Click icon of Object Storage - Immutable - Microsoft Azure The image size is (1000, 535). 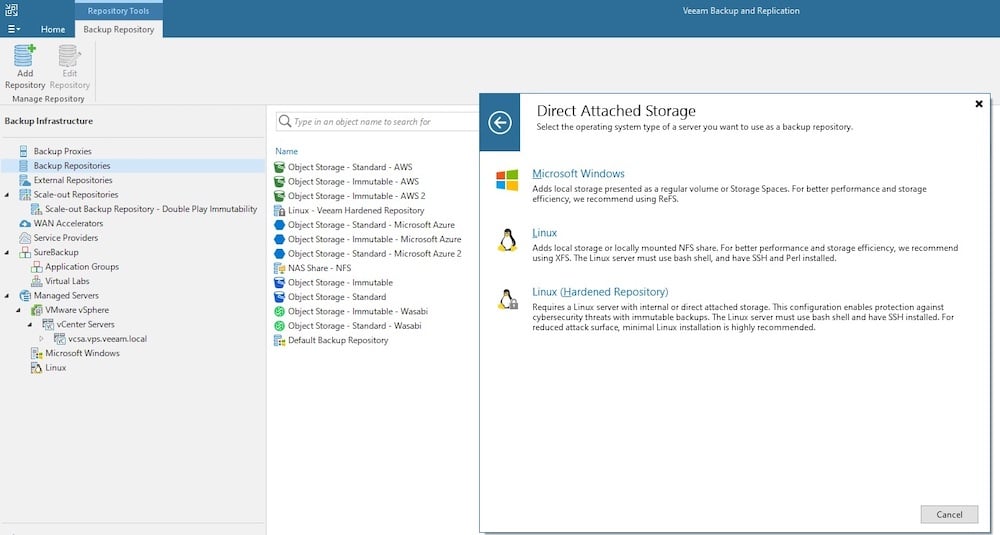279,239
